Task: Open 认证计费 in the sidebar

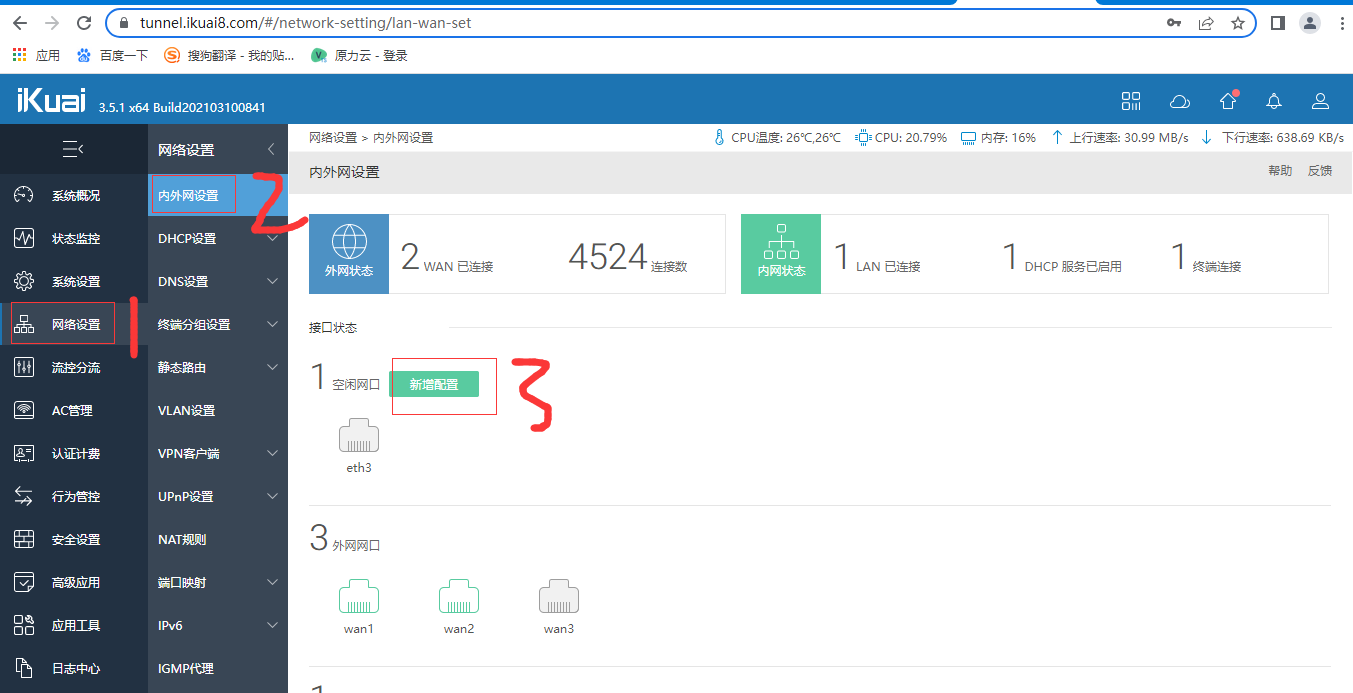Action: coord(74,453)
